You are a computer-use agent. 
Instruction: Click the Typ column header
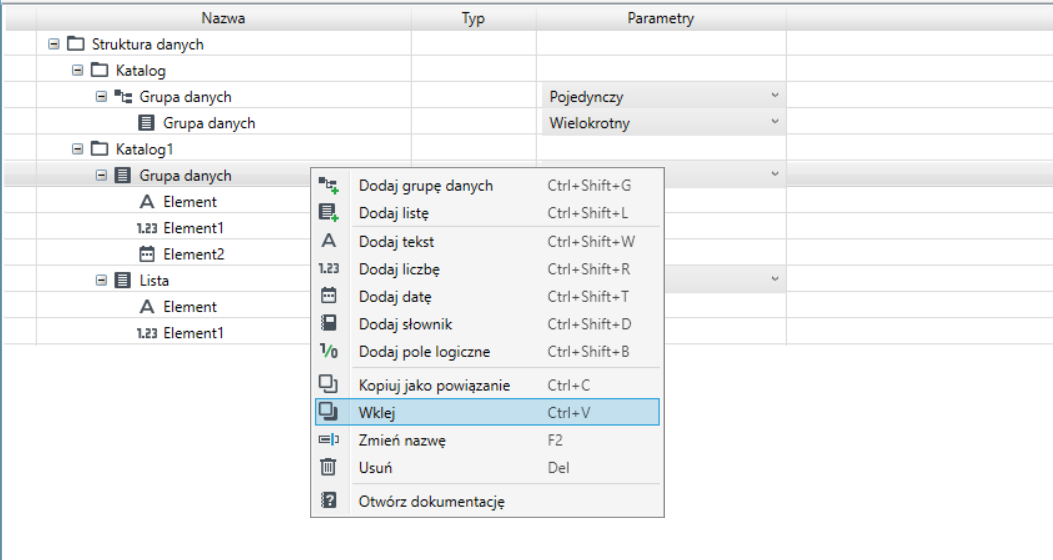tap(473, 18)
